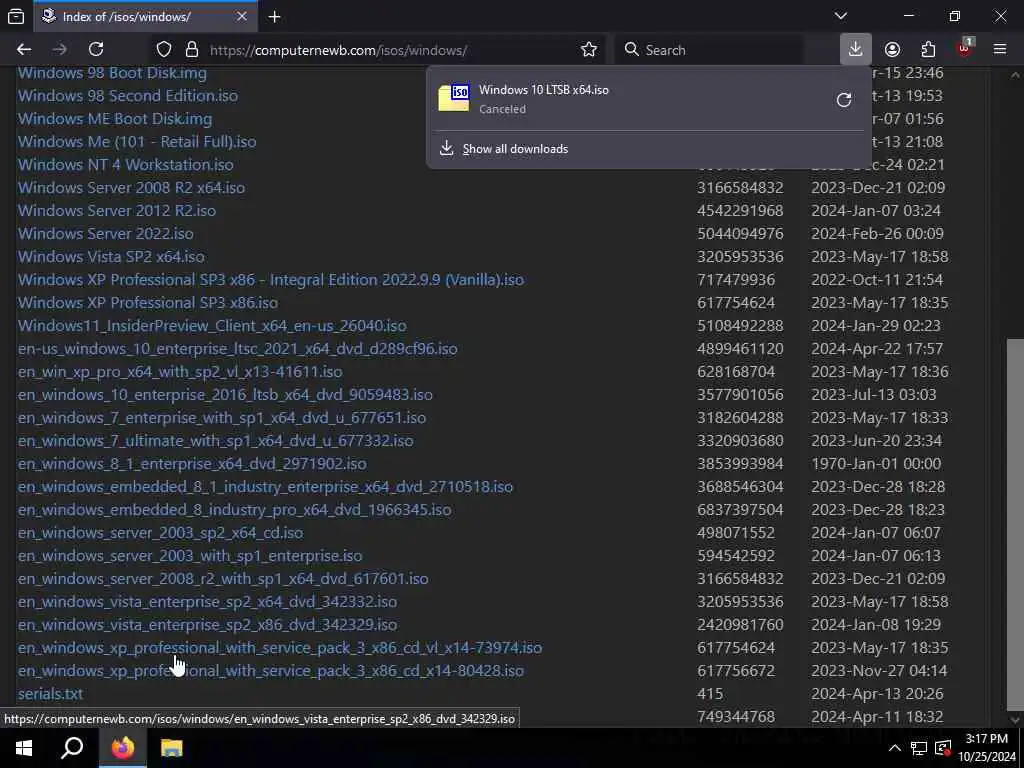Viewport: 1024px width, 768px height.
Task: Click the ISO file icon in downloads panel
Action: pyautogui.click(x=454, y=98)
